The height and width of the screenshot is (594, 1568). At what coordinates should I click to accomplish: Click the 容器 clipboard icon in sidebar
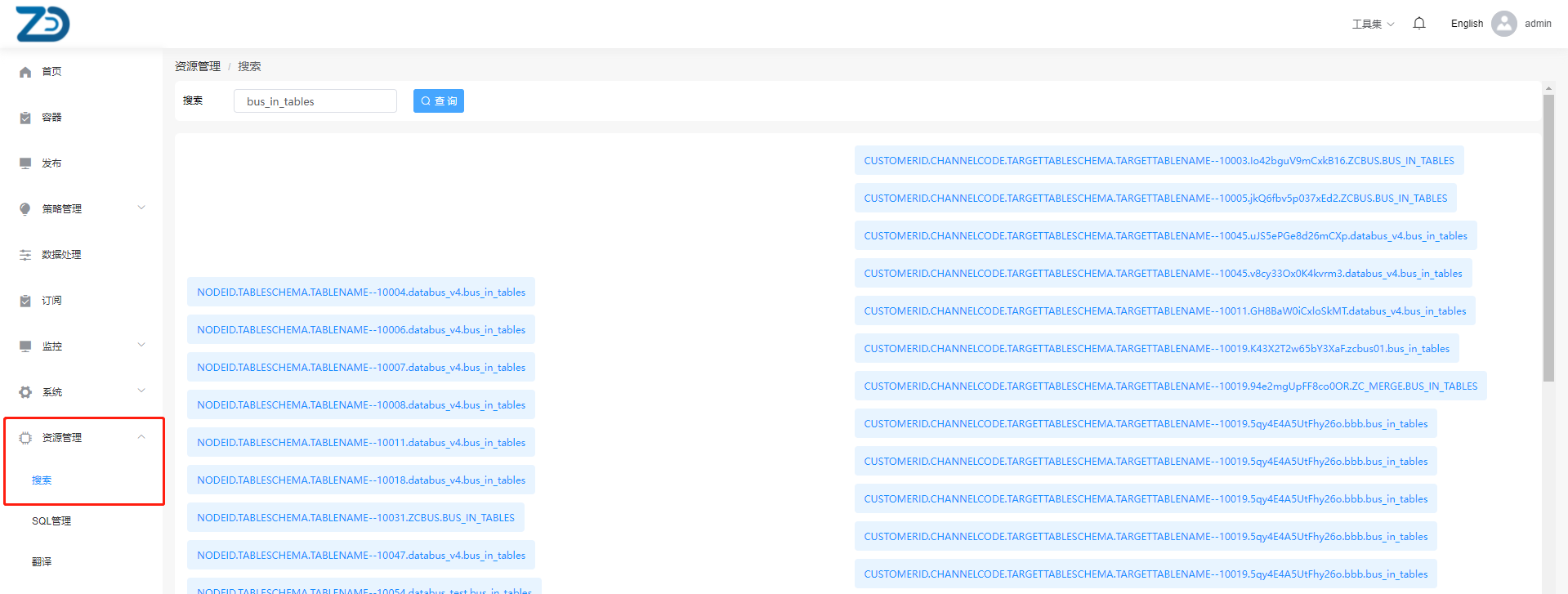click(25, 118)
